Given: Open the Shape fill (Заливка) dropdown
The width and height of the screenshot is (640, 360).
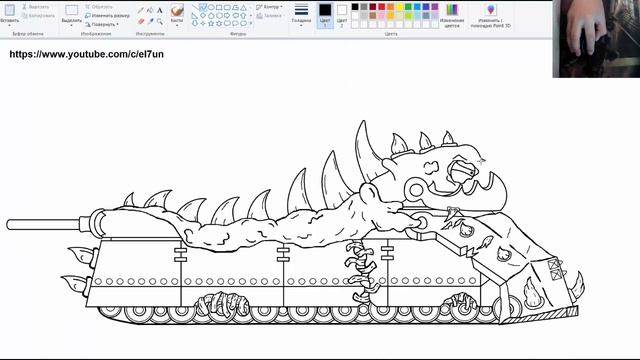Looking at the screenshot, I should tap(270, 16).
